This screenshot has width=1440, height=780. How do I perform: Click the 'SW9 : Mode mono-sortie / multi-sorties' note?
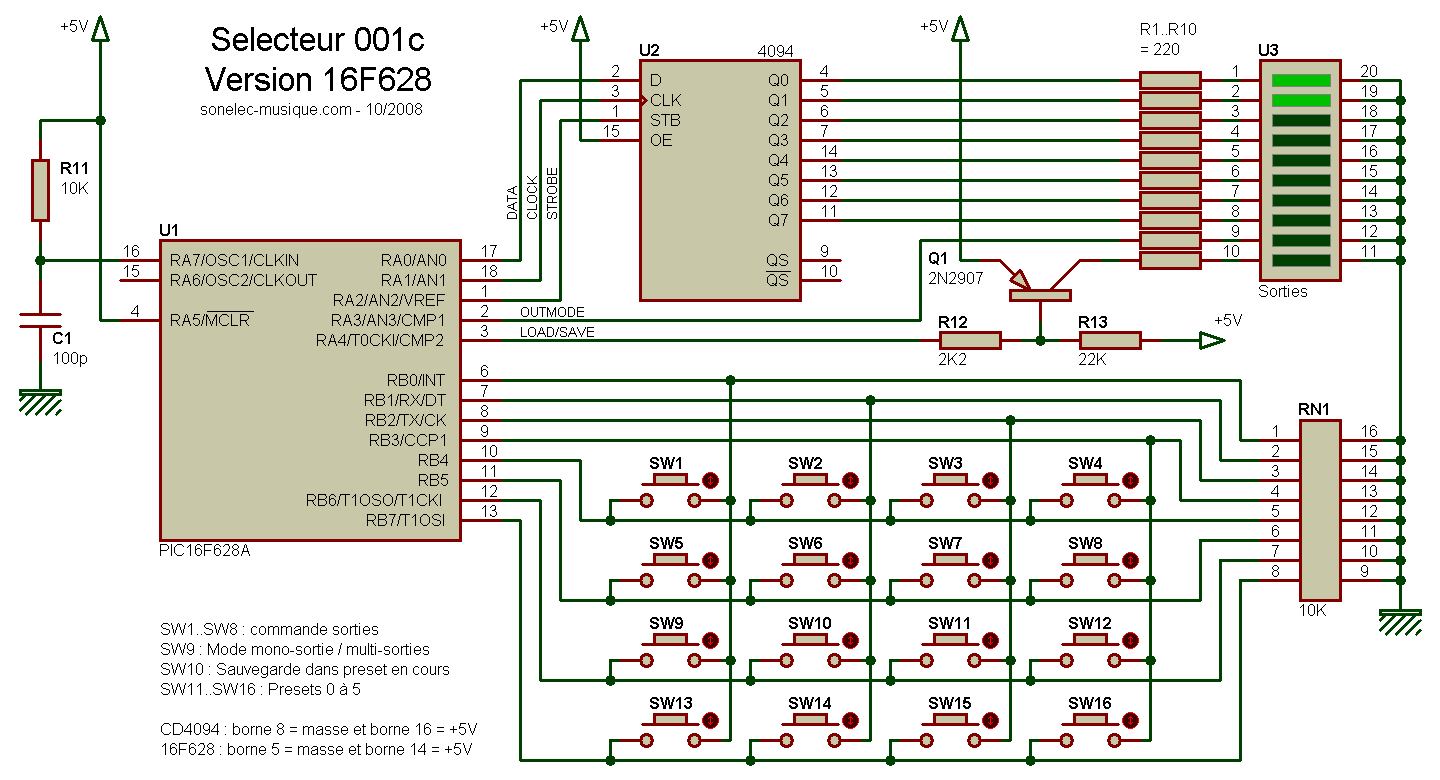[294, 650]
